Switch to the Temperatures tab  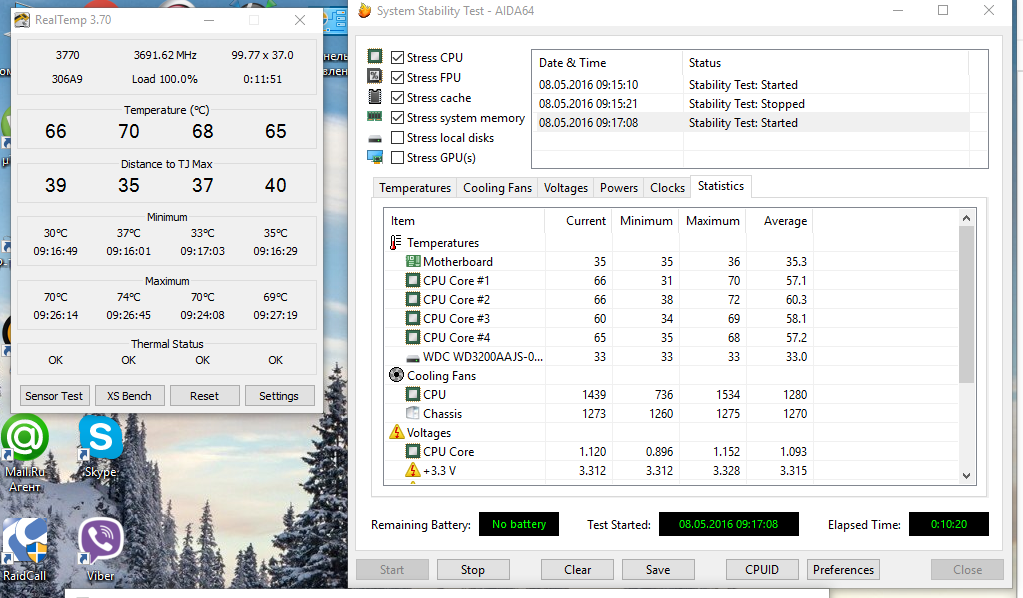point(415,188)
